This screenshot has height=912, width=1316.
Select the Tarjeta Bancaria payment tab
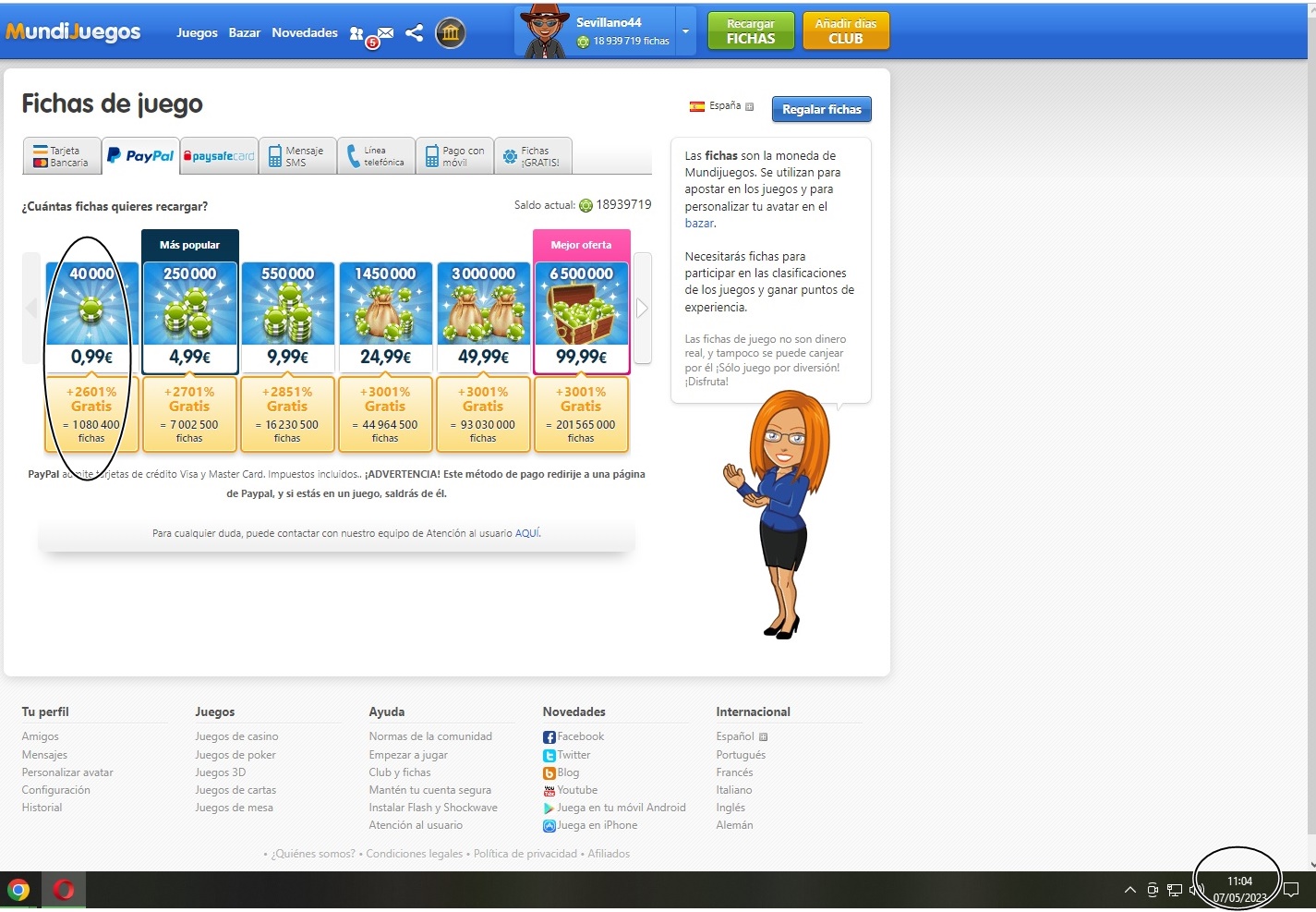(62, 156)
